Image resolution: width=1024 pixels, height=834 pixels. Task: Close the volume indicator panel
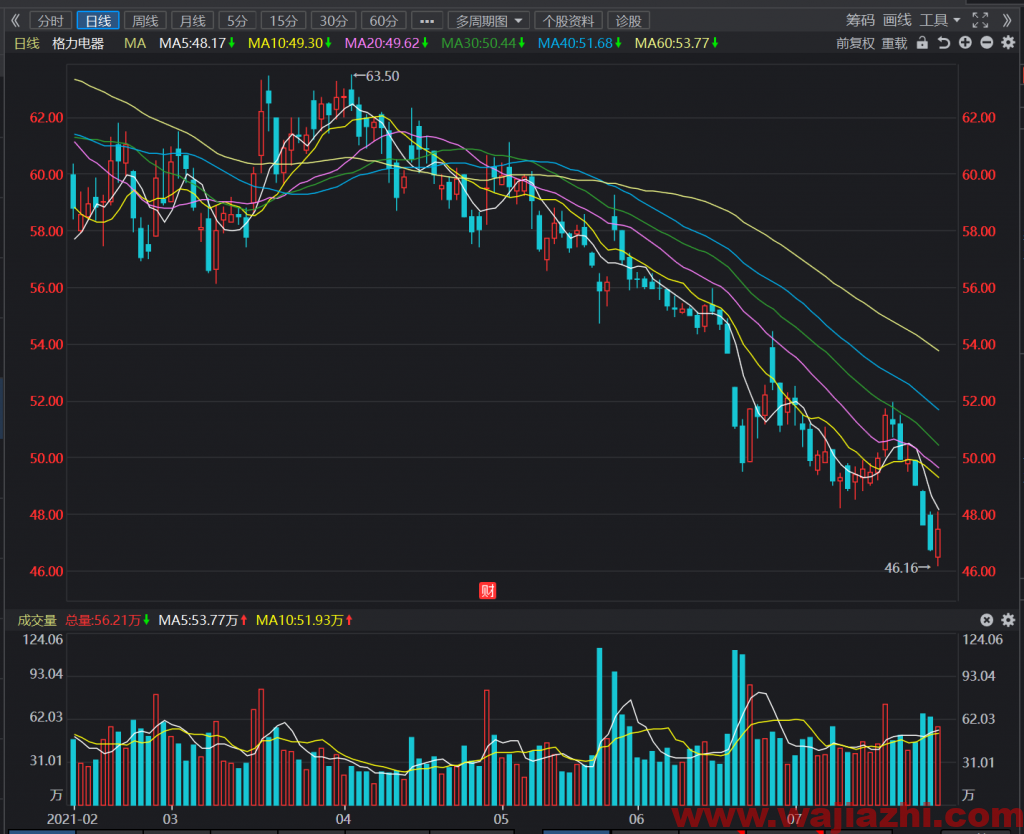pos(987,620)
